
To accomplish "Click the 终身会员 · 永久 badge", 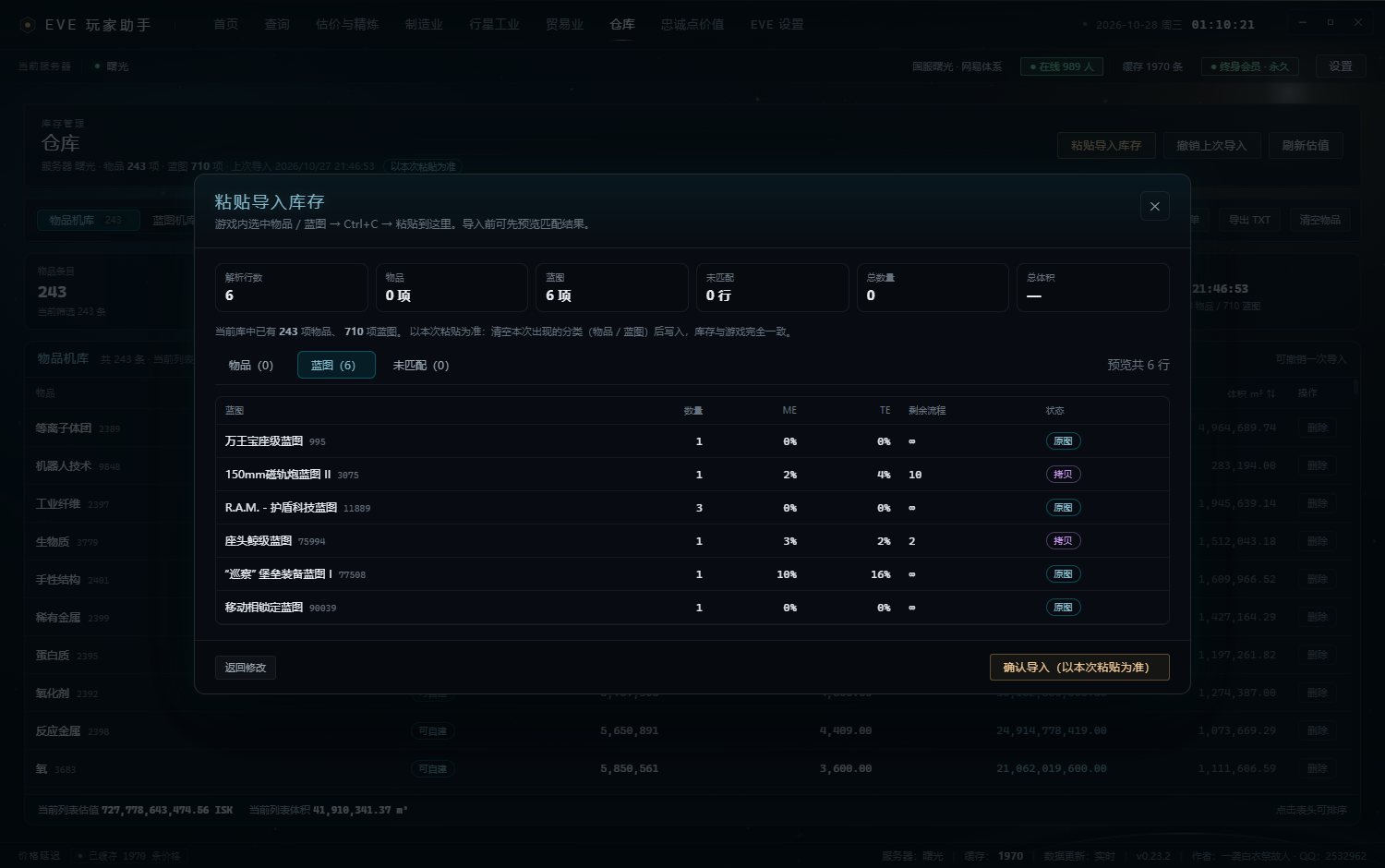I will [1249, 66].
